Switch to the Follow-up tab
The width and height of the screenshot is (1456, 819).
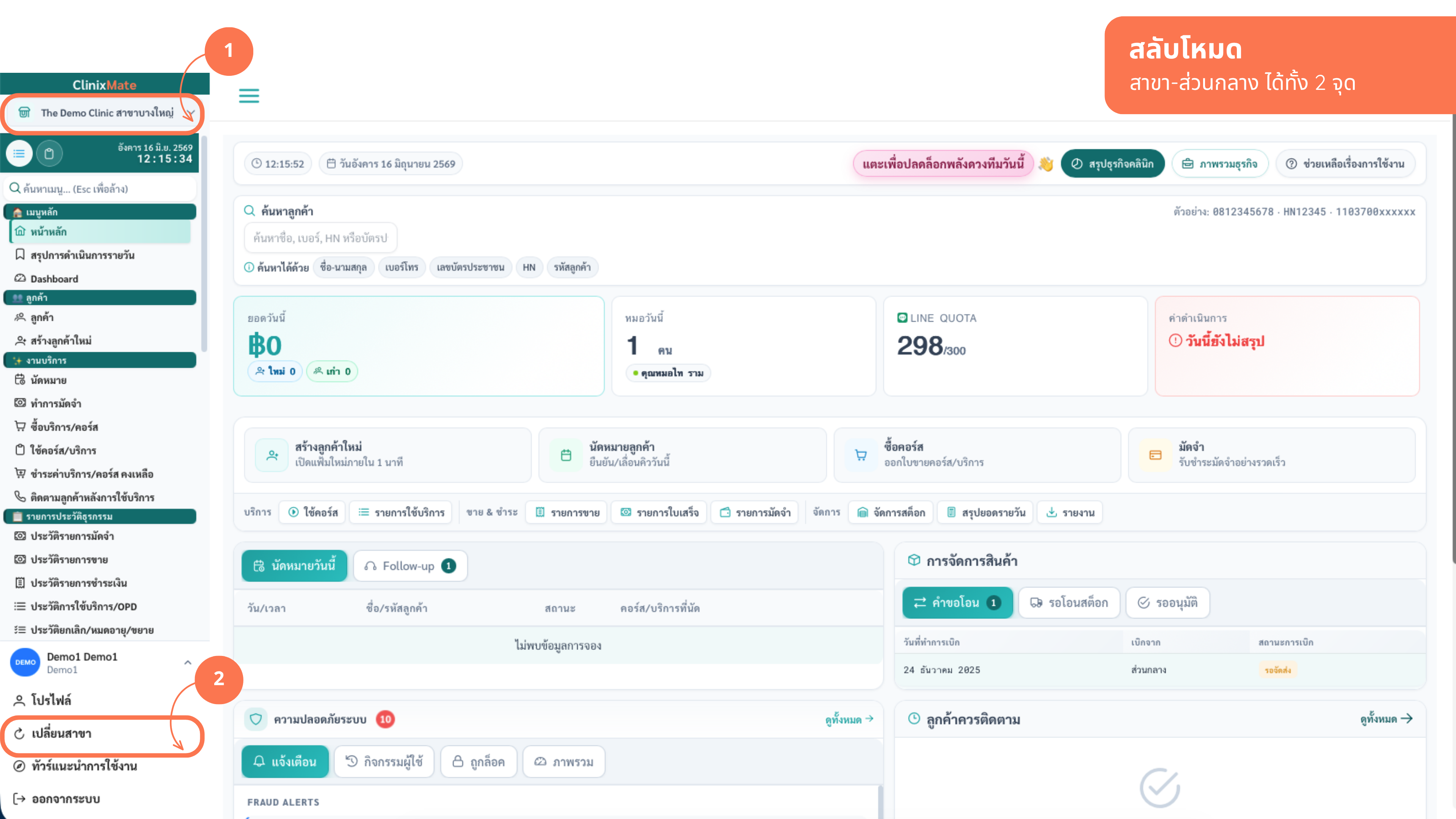(410, 566)
